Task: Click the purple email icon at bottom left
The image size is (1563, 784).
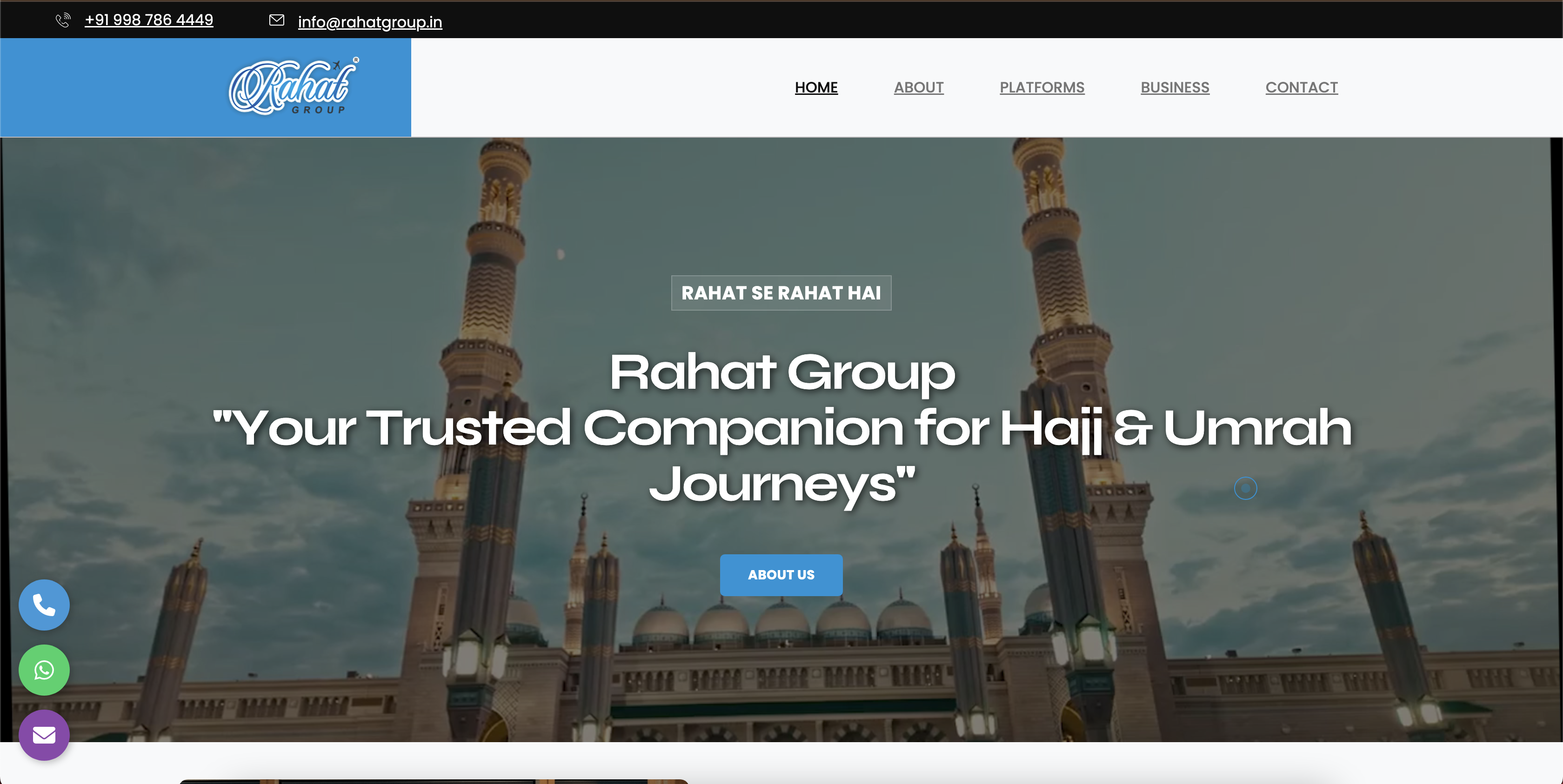Action: [44, 736]
